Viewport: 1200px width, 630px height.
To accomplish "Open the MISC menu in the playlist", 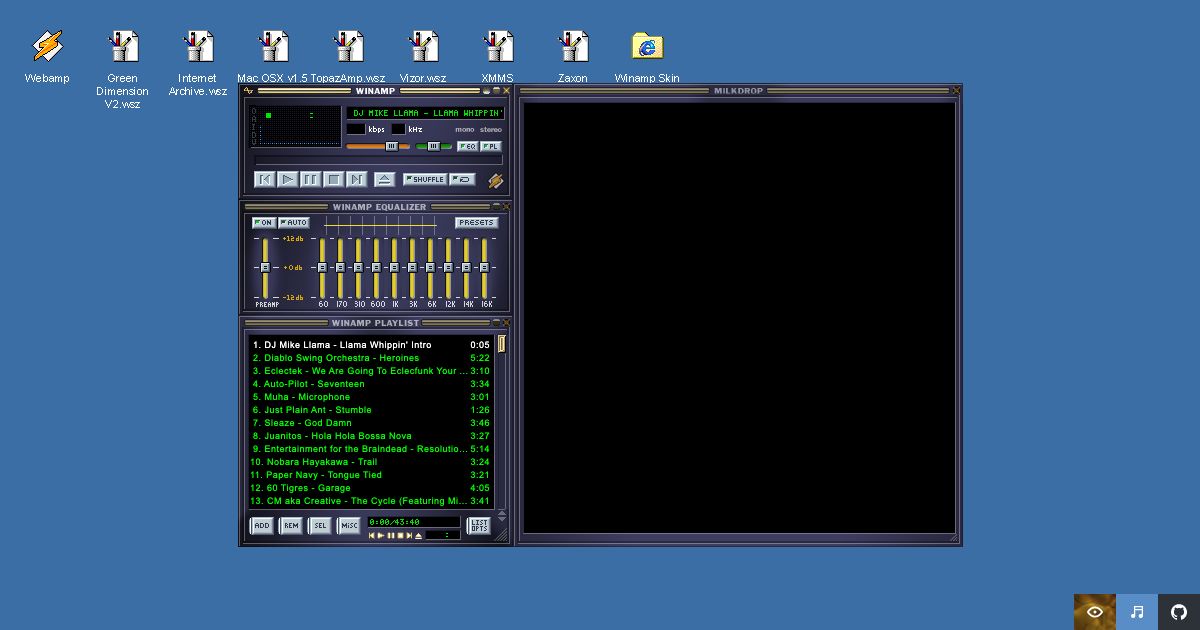I will pyautogui.click(x=349, y=525).
